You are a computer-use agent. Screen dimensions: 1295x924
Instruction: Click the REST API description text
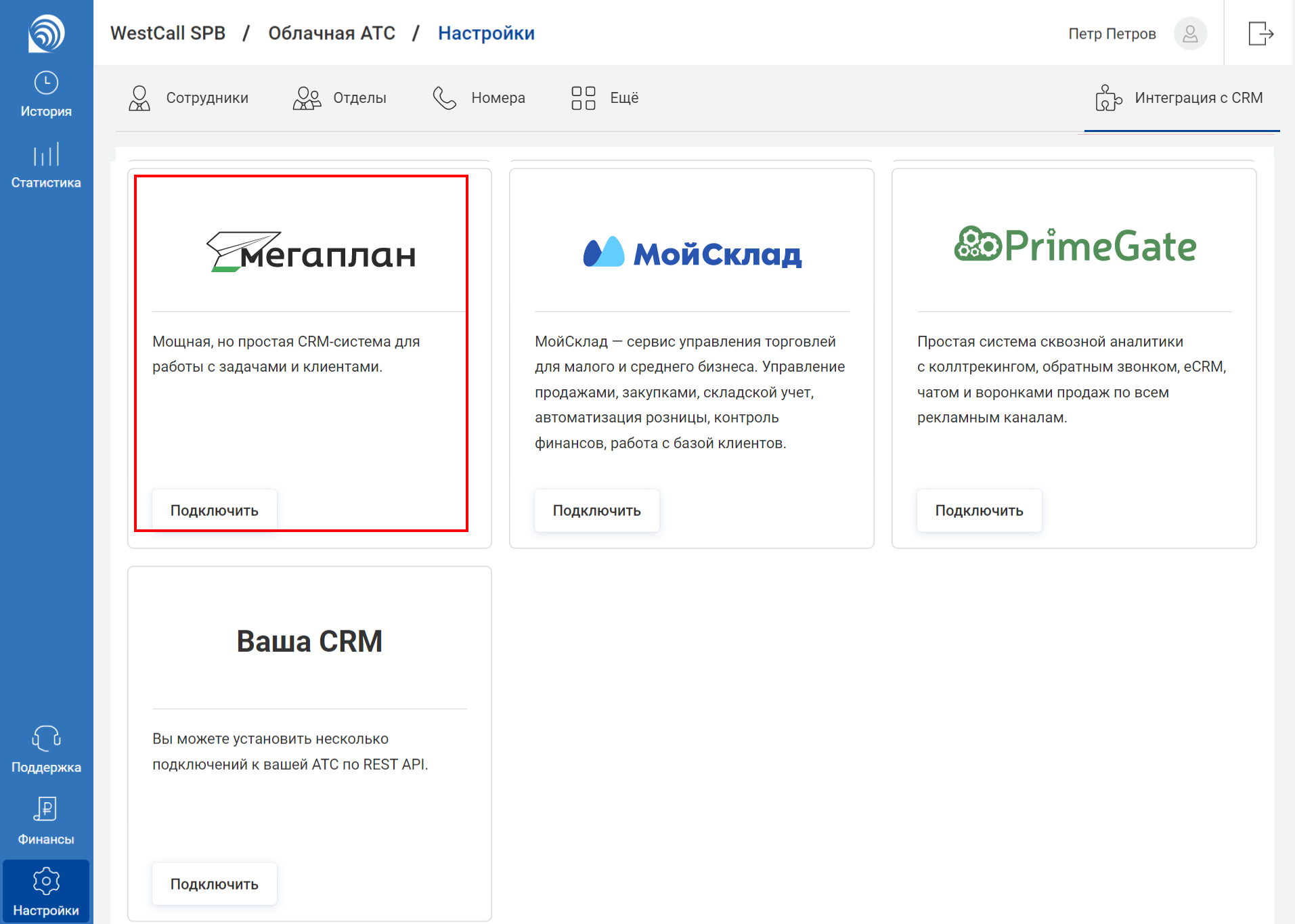(x=290, y=751)
